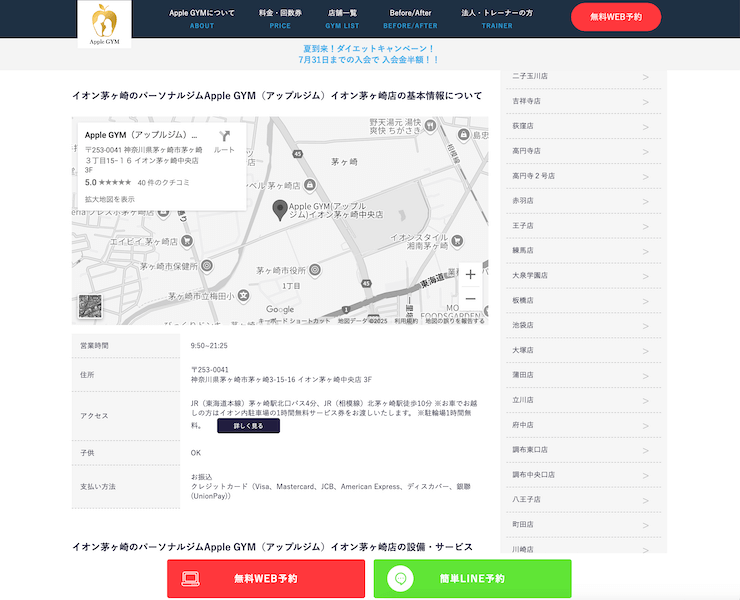Viewport: 740px width, 600px height.
Task: Open the 法人・トレーナーの方 TRAINER menu
Action: pyautogui.click(x=497, y=19)
